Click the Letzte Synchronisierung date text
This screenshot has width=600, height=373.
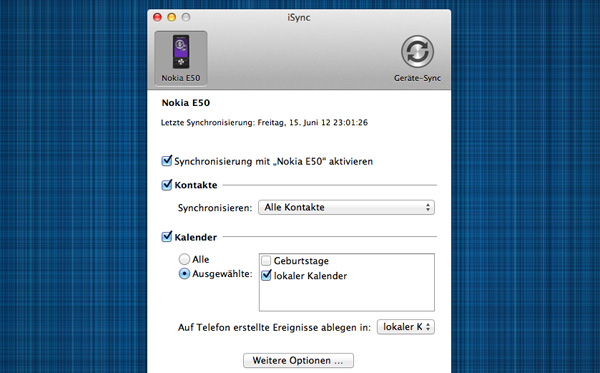264,122
